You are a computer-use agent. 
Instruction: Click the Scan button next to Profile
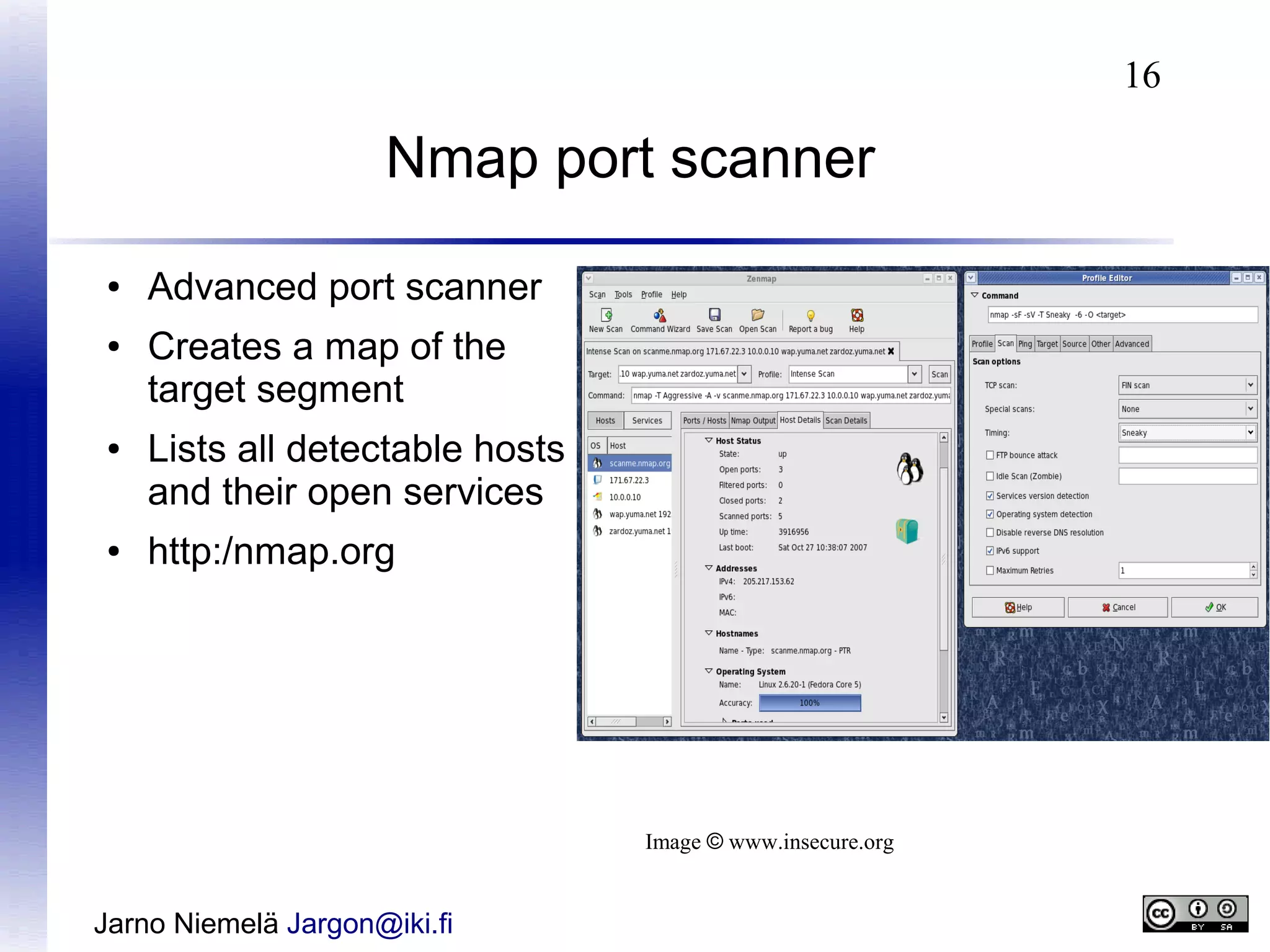pos(939,374)
